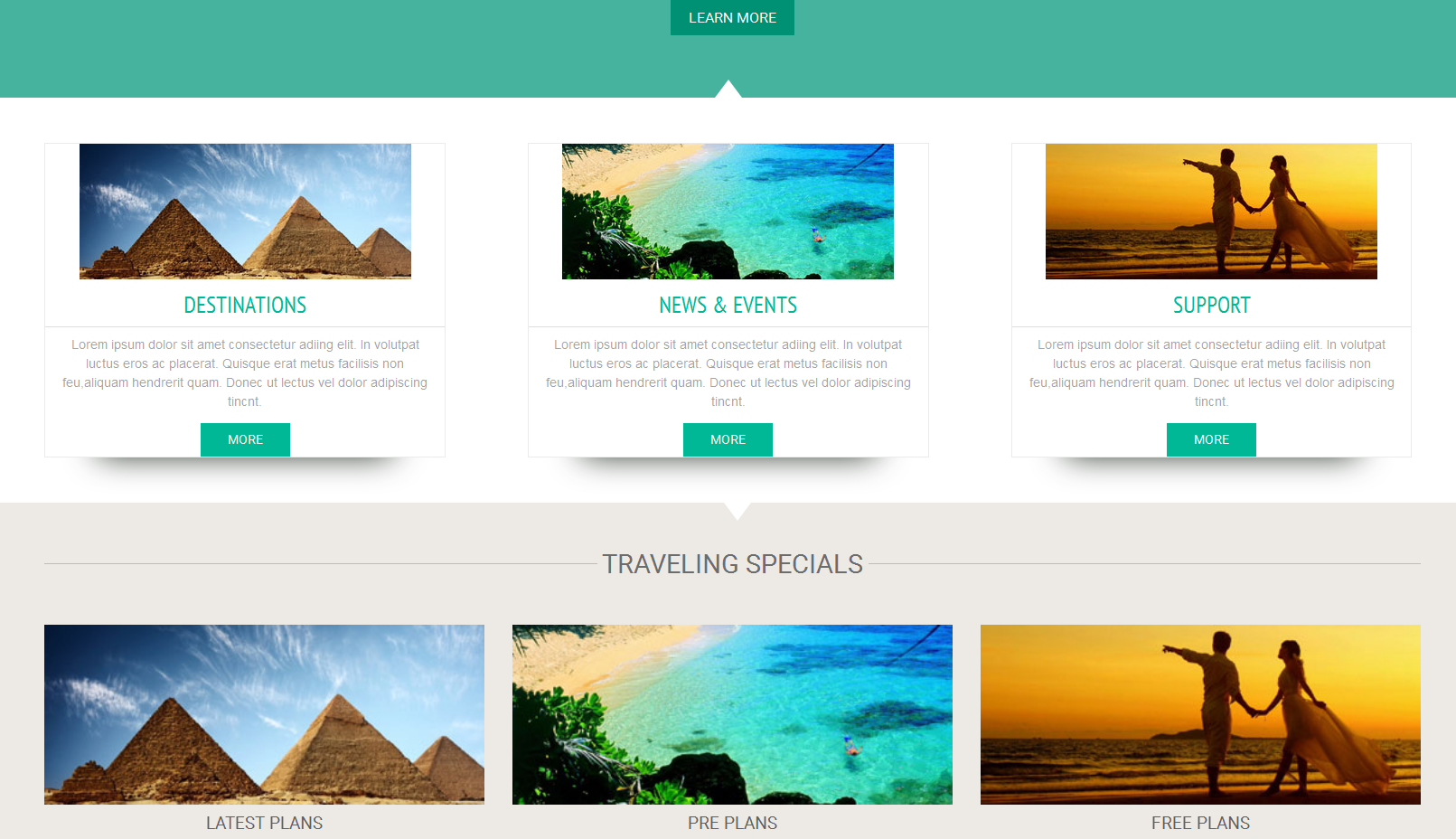
Task: Select the SUPPORT heading
Action: click(1211, 306)
